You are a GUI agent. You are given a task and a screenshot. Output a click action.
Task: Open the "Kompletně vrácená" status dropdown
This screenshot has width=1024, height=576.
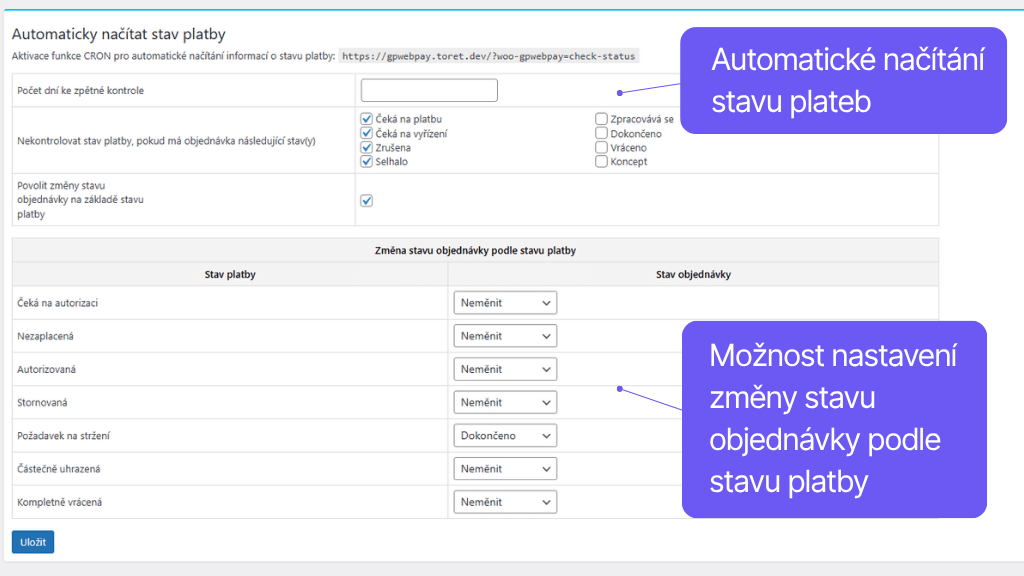505,501
